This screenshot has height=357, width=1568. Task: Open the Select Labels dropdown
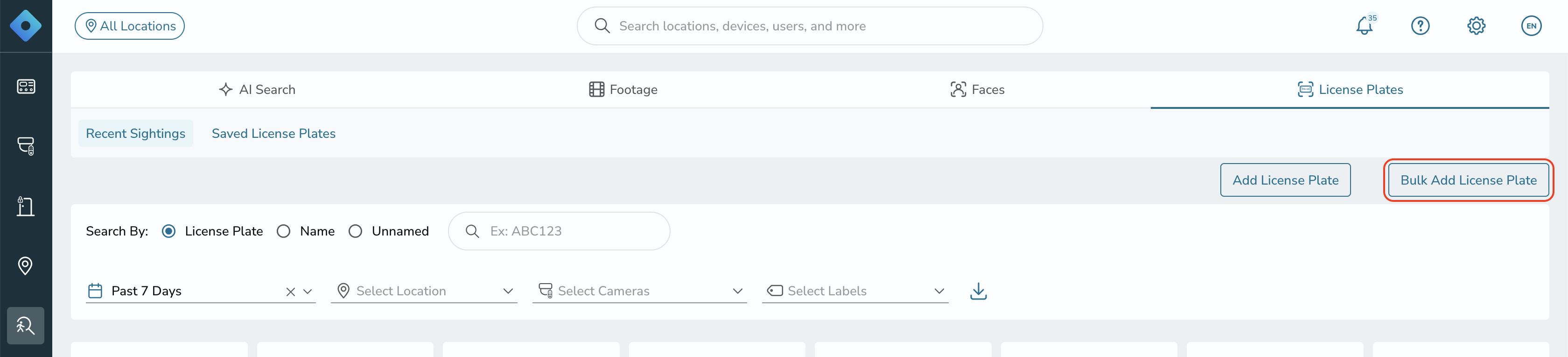[854, 291]
